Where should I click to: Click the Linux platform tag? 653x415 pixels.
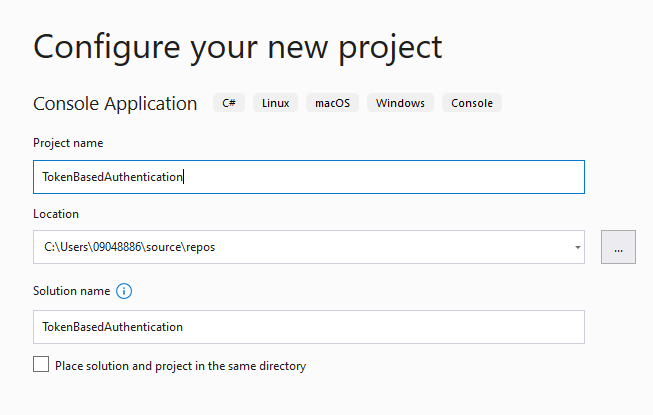point(273,103)
